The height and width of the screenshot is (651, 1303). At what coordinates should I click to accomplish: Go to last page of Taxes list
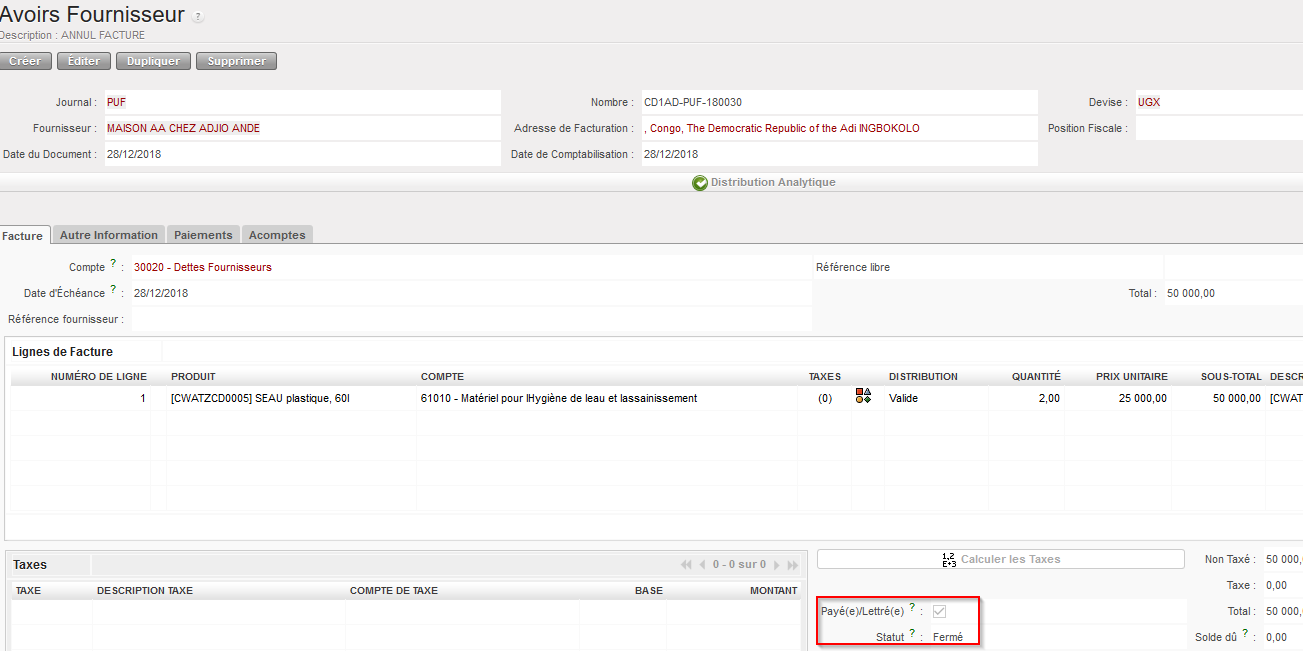pyautogui.click(x=793, y=565)
